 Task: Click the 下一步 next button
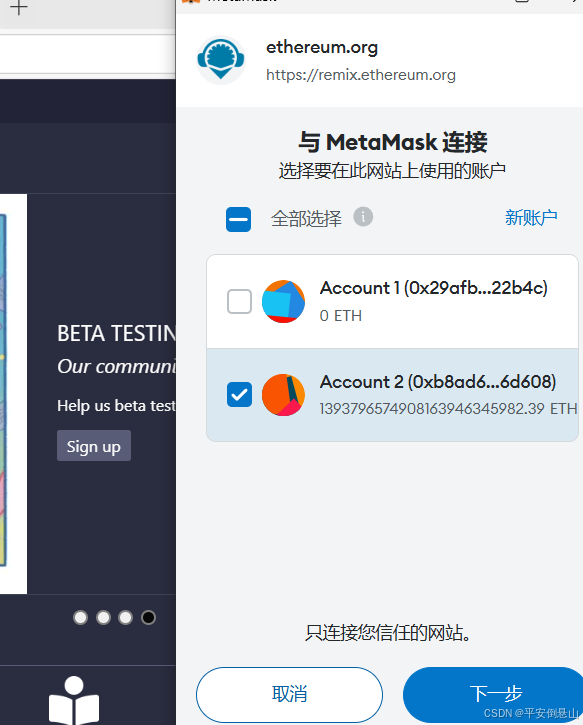click(x=494, y=694)
